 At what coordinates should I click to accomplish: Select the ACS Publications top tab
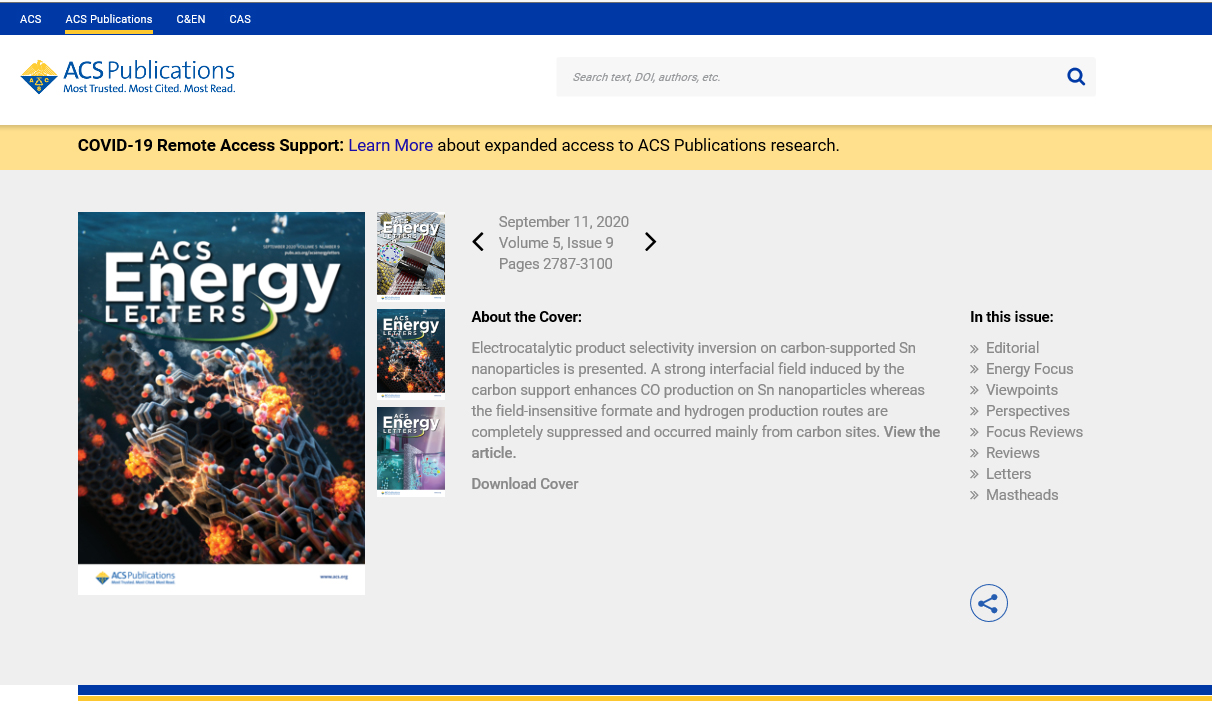[x=109, y=19]
